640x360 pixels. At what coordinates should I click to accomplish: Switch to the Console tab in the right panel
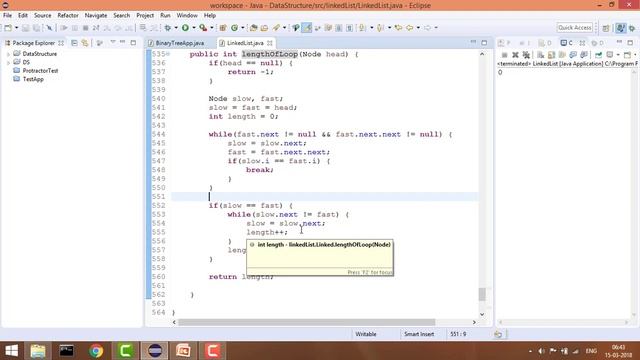click(x=567, y=43)
